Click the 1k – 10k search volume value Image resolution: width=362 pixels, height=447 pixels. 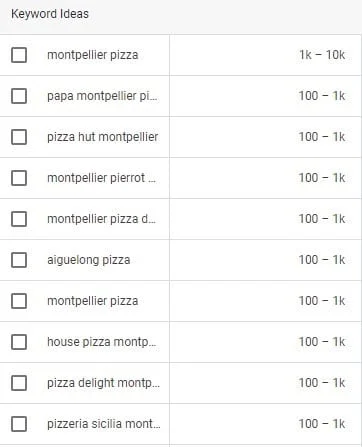[322, 55]
